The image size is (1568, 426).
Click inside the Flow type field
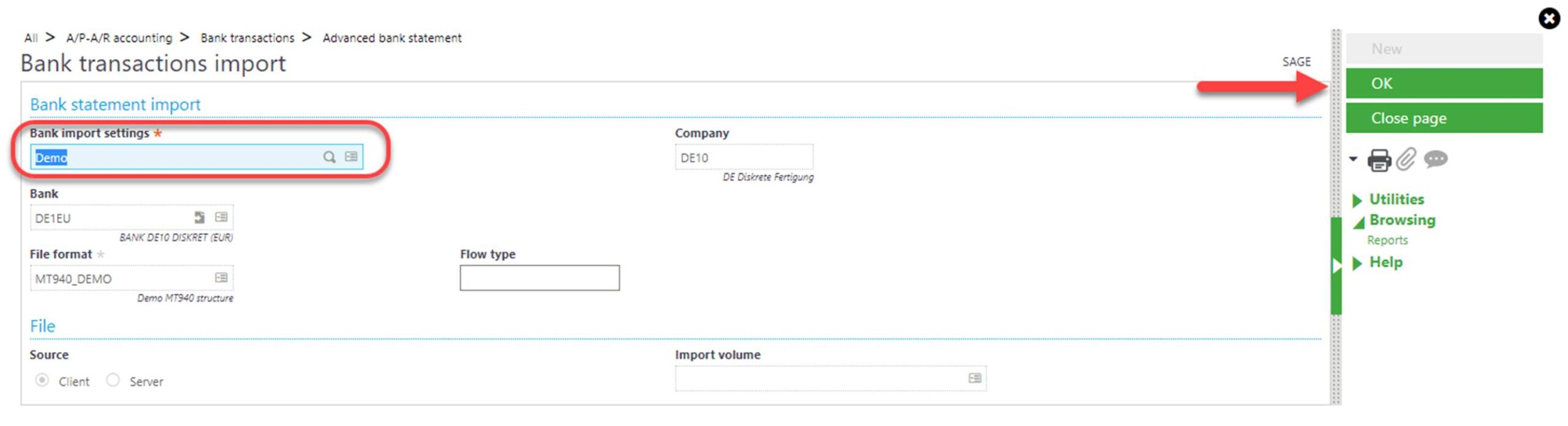coord(539,278)
